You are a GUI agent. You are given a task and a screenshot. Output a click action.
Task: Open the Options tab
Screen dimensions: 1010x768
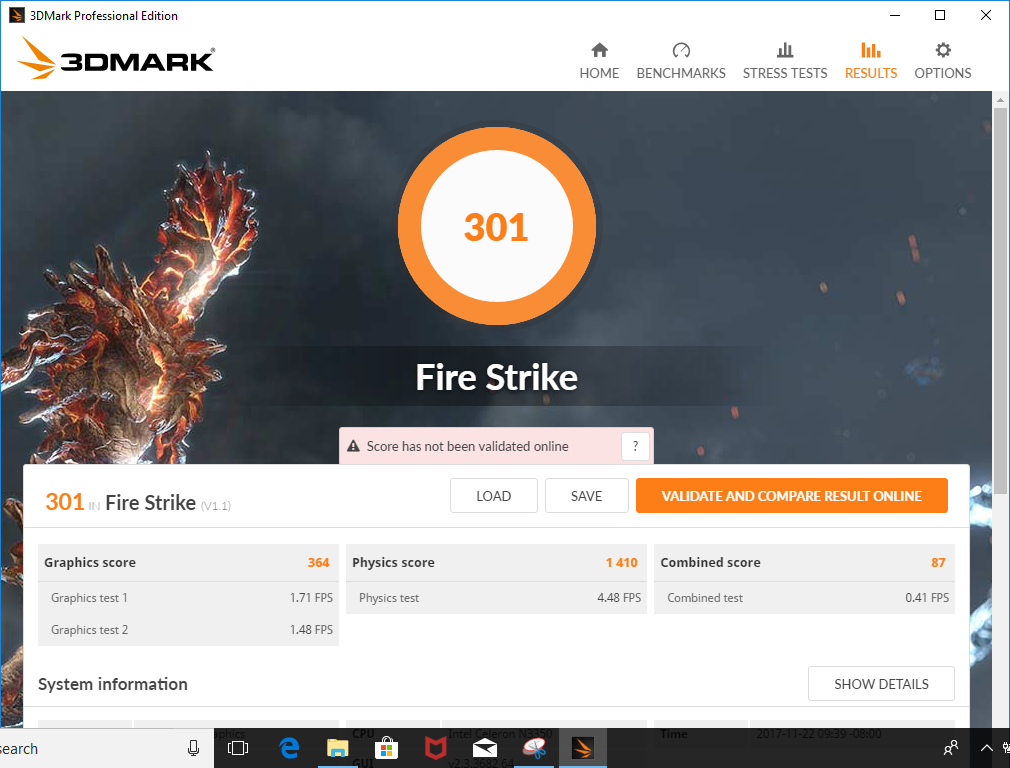[x=942, y=61]
